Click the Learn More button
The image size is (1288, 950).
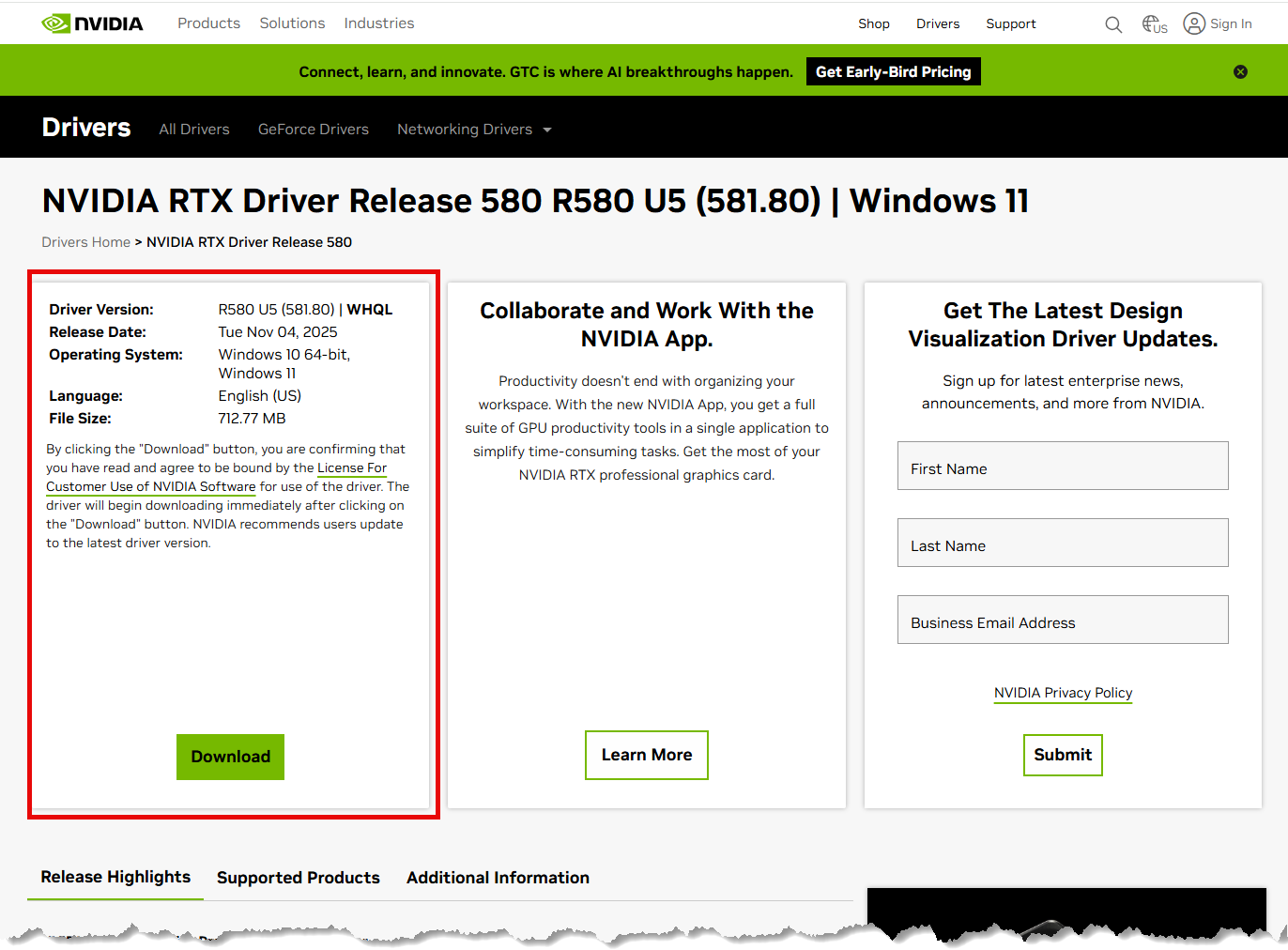[646, 755]
